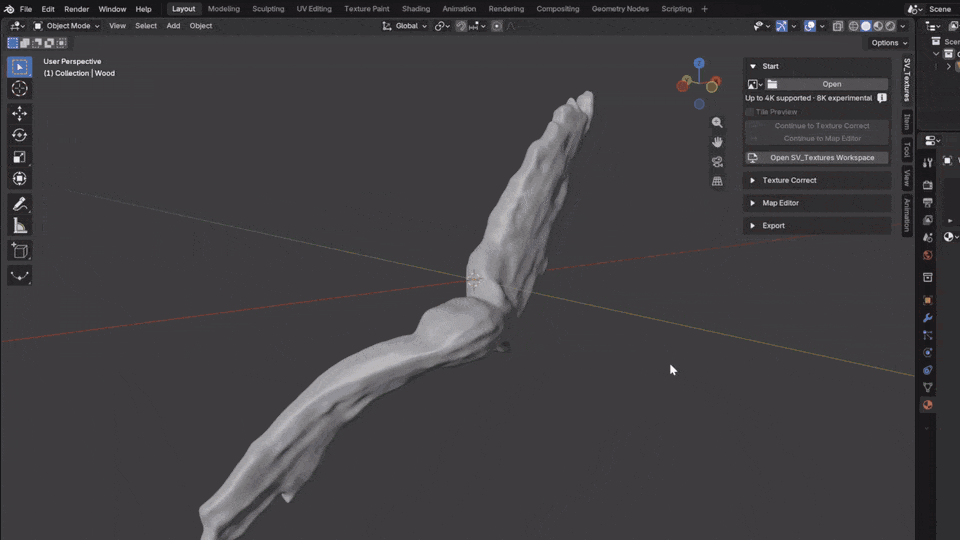Screen dimensions: 960x540
Task: Click Continue to Texture Correct button
Action: [817, 126]
